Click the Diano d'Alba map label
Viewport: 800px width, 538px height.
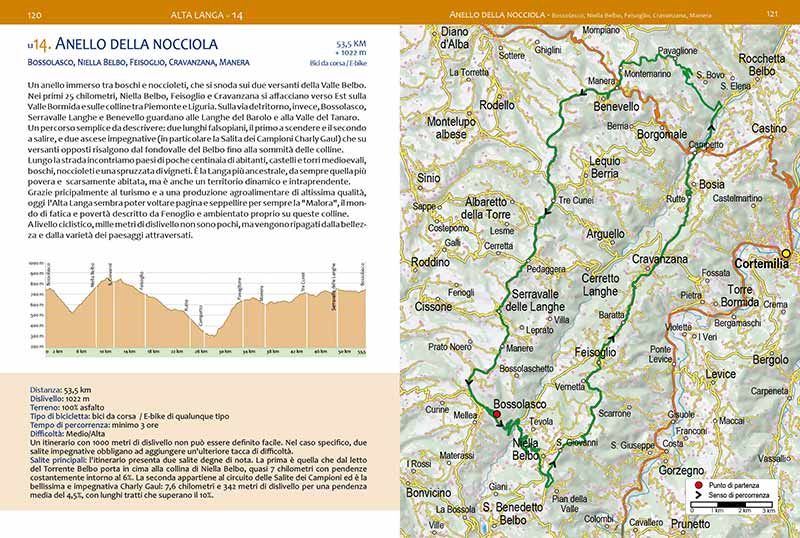[455, 38]
